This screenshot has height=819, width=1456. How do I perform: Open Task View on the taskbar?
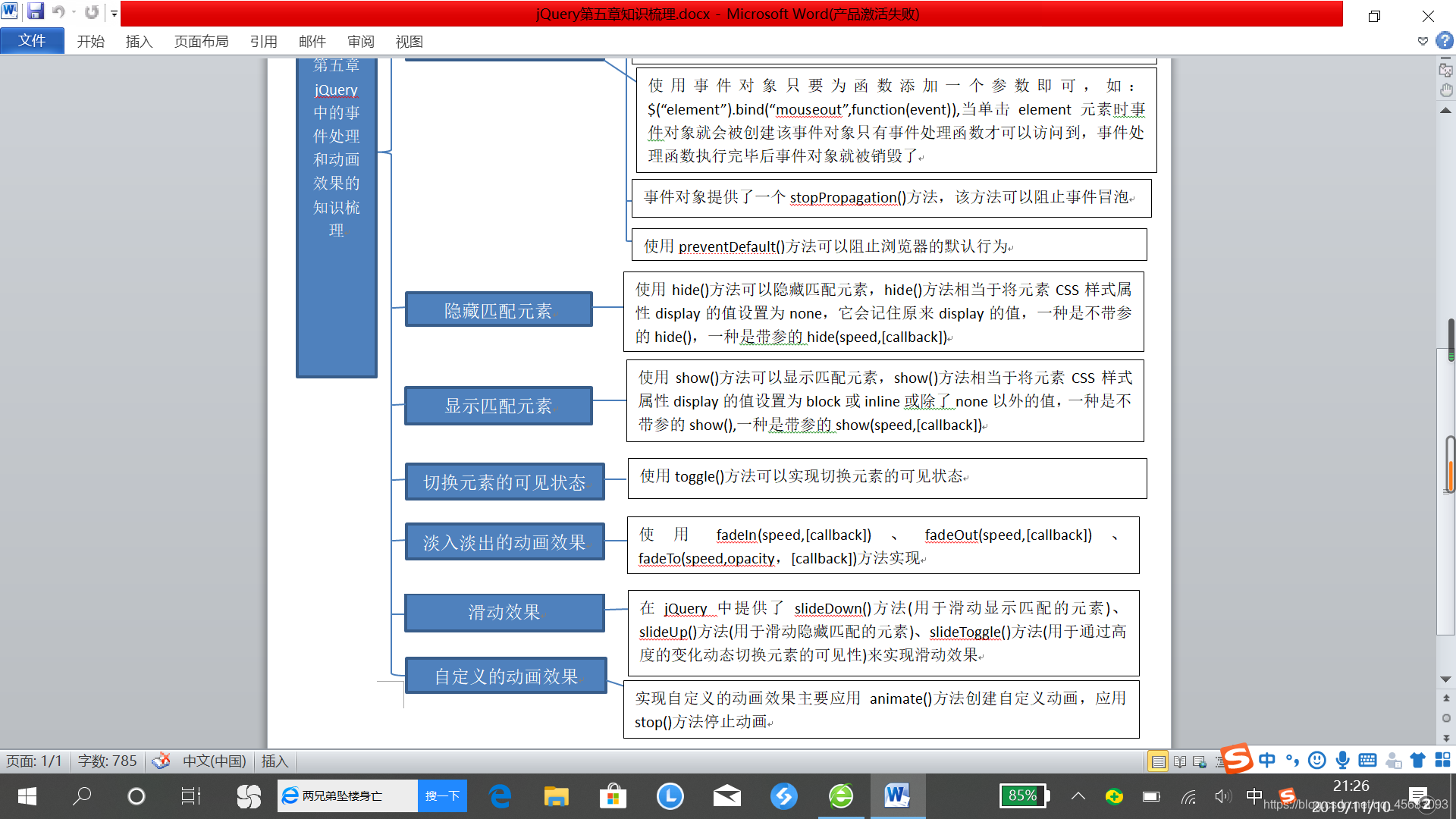point(190,796)
